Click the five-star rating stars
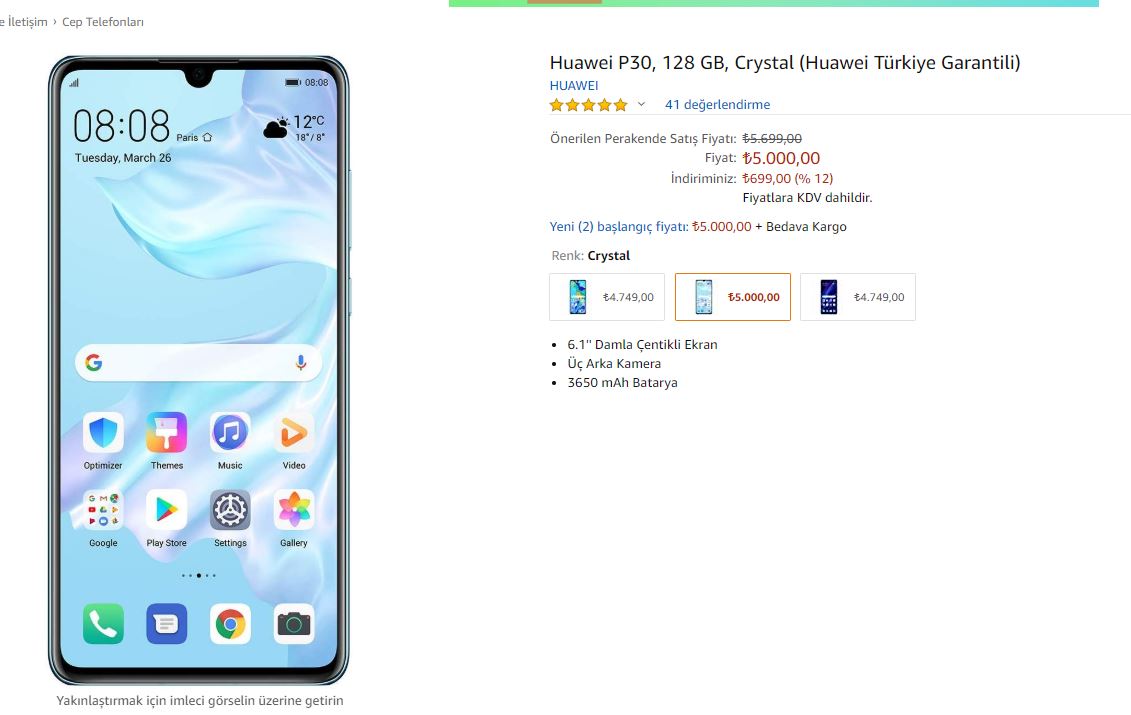 [589, 105]
